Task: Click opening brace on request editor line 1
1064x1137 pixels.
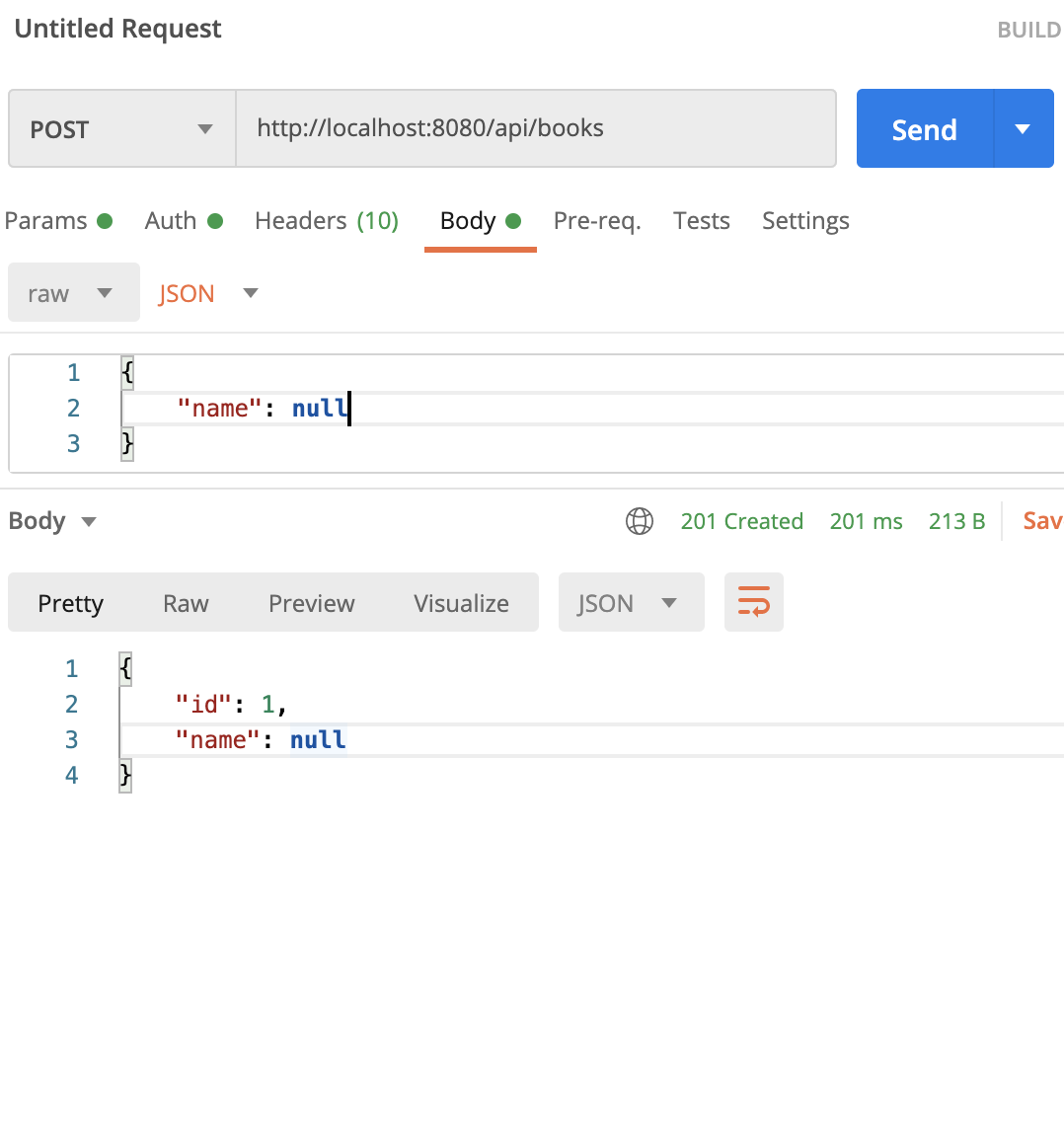Action: [127, 372]
